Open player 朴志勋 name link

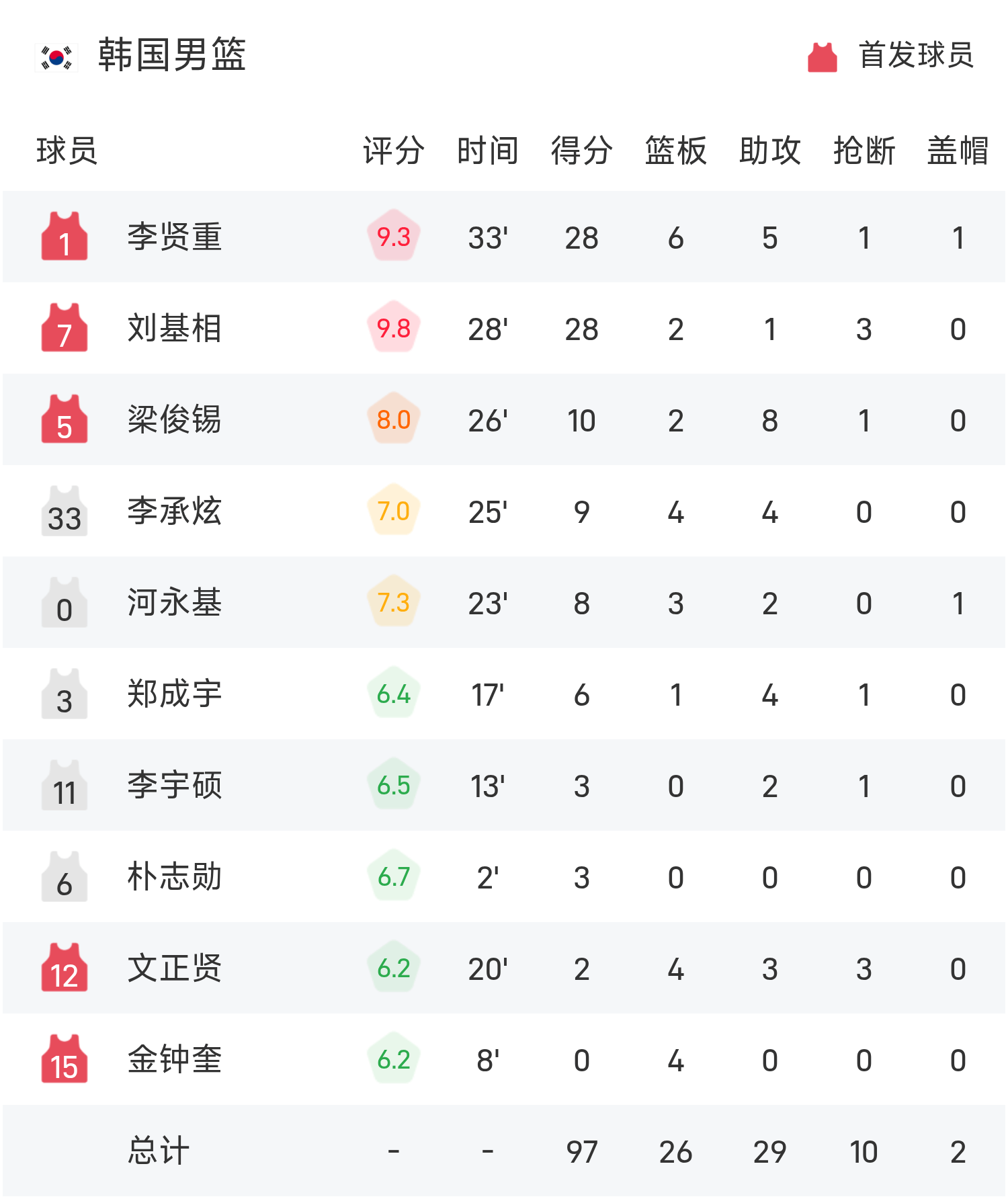(175, 876)
